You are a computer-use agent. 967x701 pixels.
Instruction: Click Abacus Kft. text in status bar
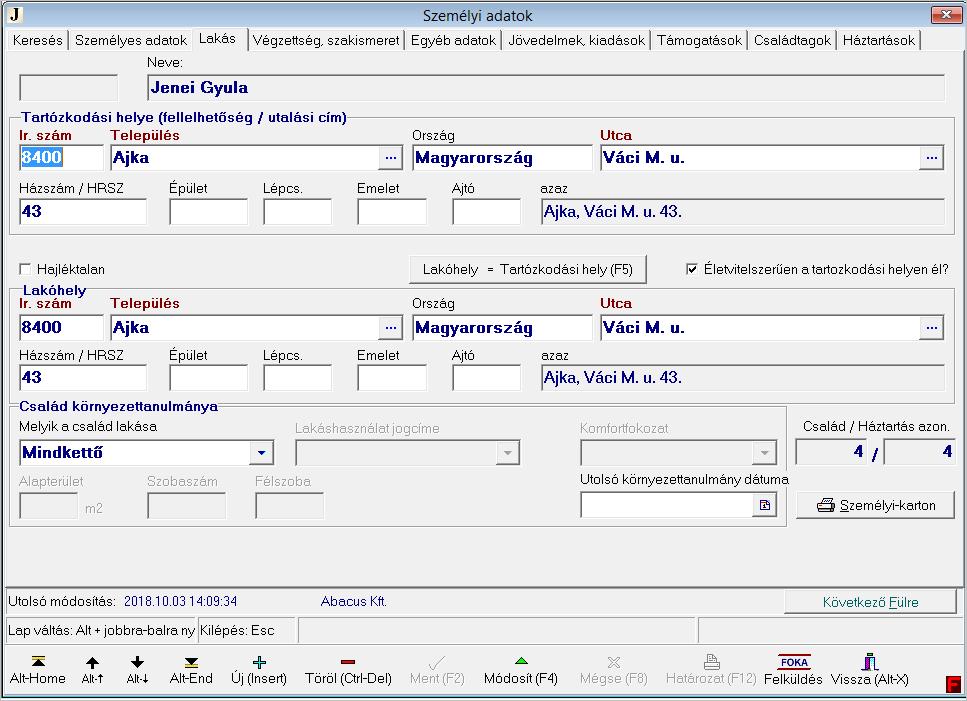click(354, 601)
